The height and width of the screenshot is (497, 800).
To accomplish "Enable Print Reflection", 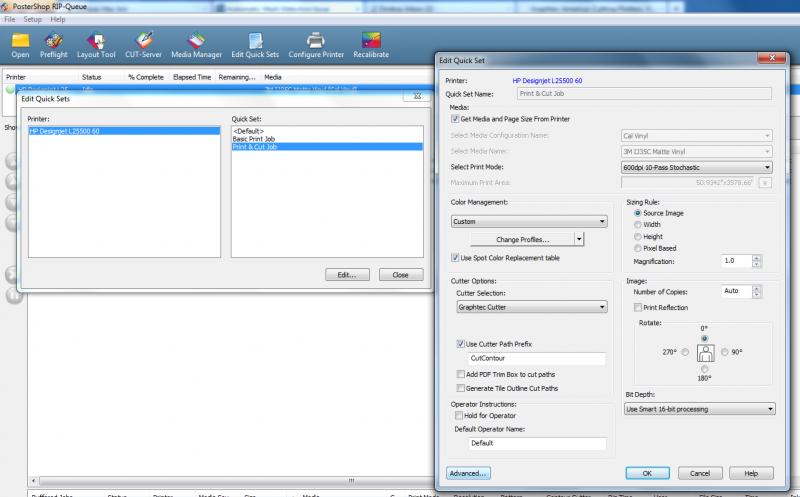I will coord(638,307).
